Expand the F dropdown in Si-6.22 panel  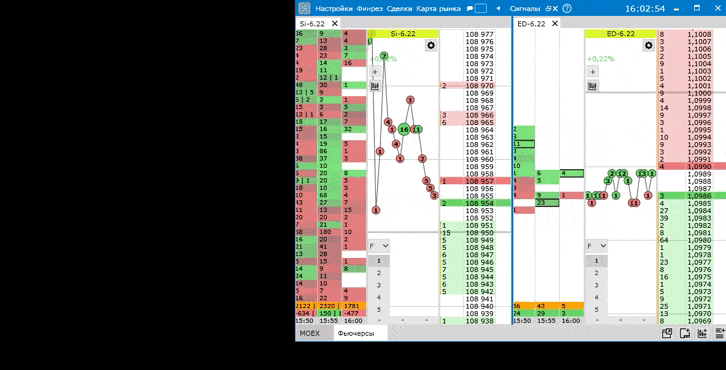coord(379,246)
